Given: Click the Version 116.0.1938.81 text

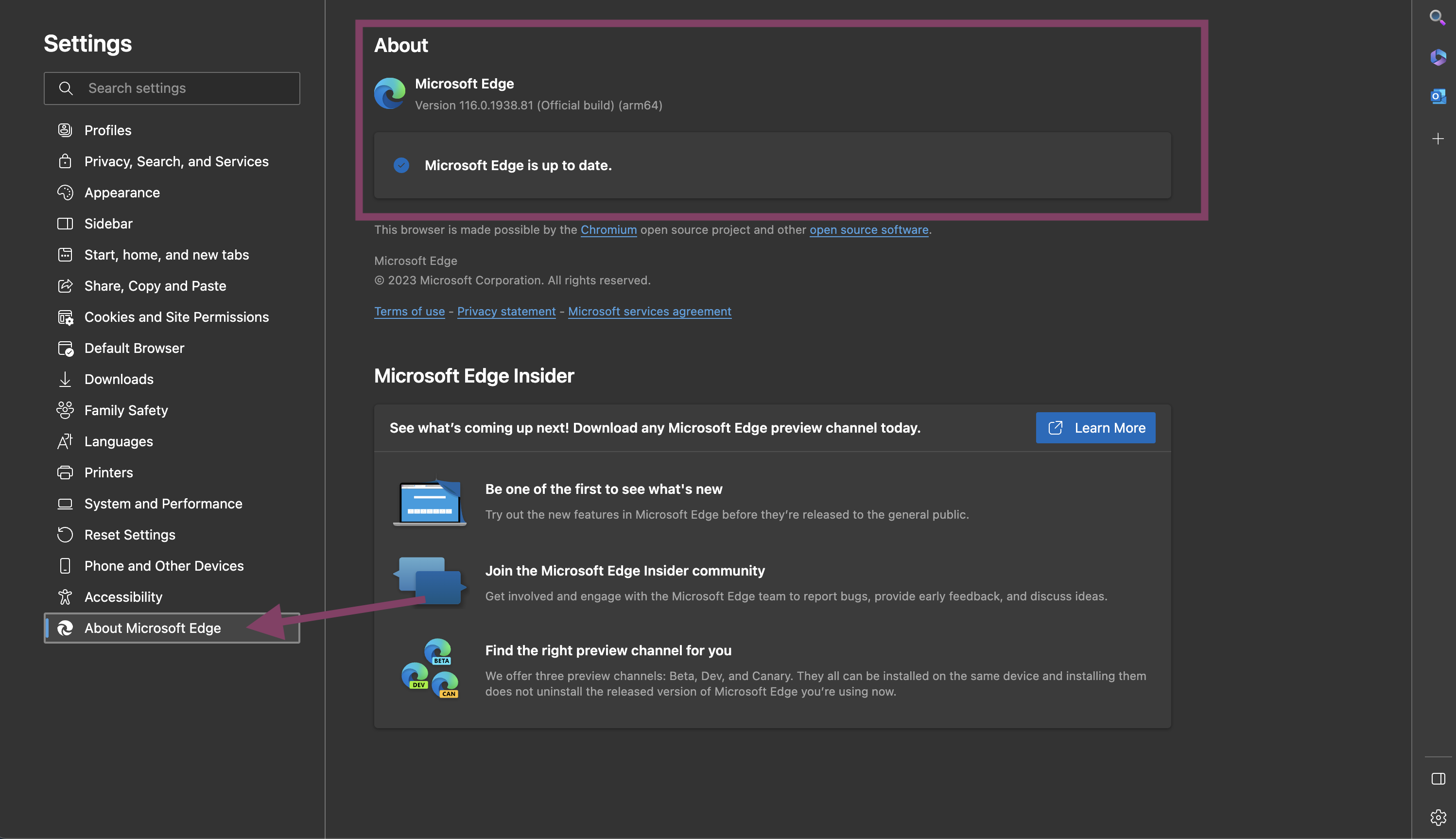Looking at the screenshot, I should 538,105.
